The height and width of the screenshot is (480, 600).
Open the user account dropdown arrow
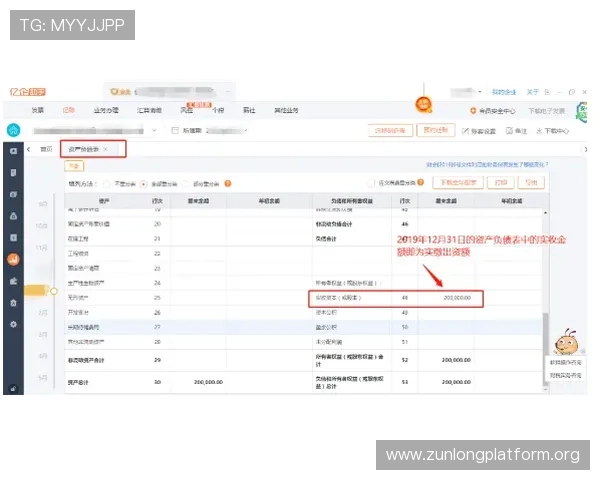click(480, 92)
